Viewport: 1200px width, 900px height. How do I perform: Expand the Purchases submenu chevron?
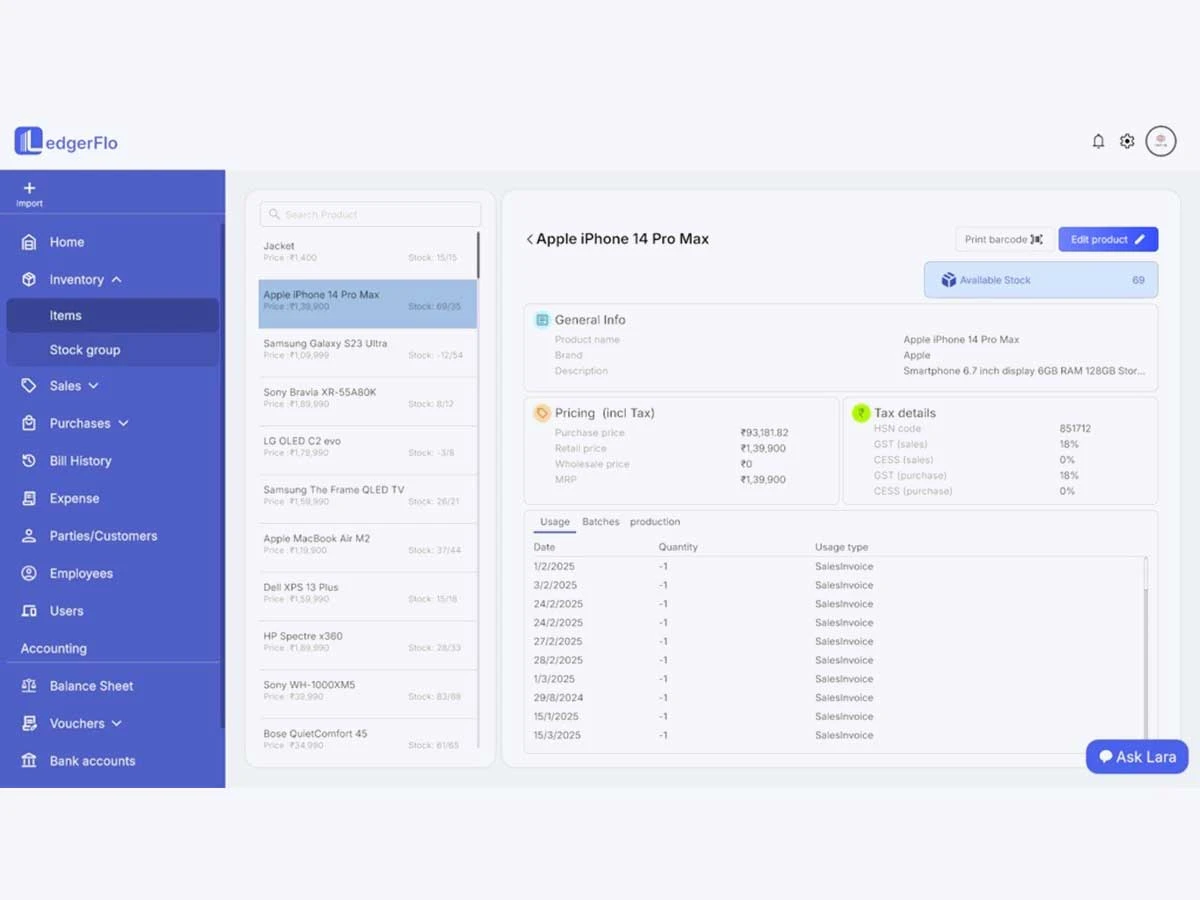point(123,424)
